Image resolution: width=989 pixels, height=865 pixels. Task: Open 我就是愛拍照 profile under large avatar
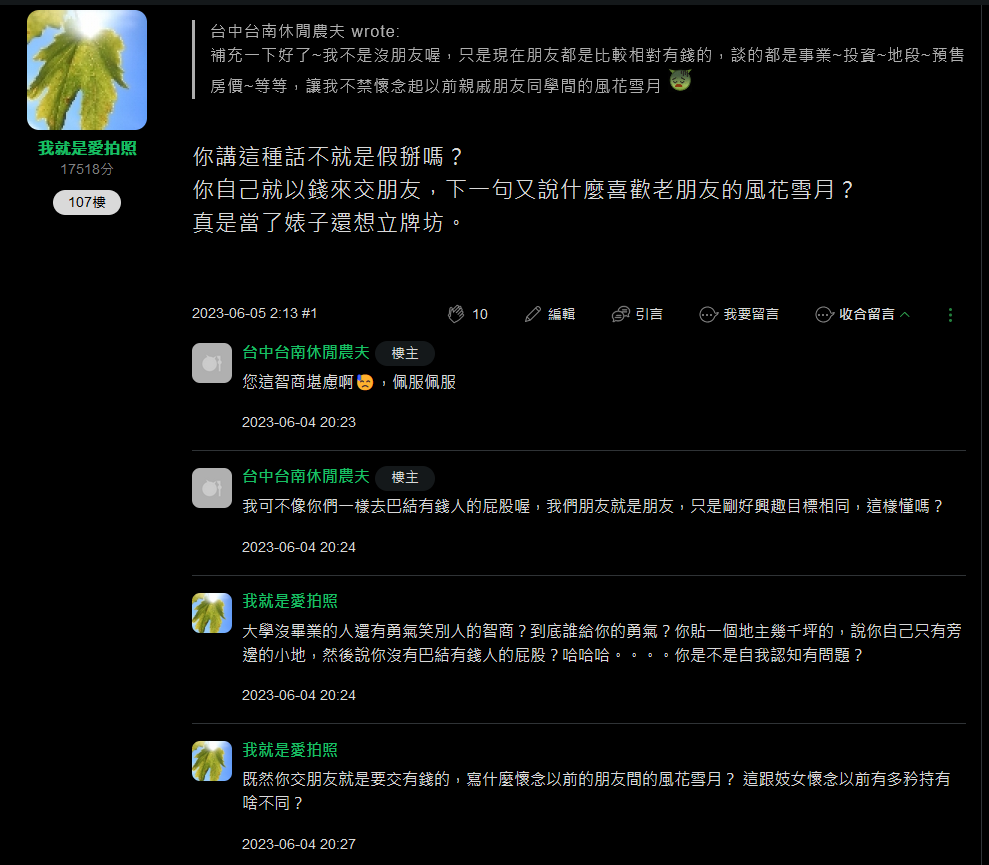(87, 148)
